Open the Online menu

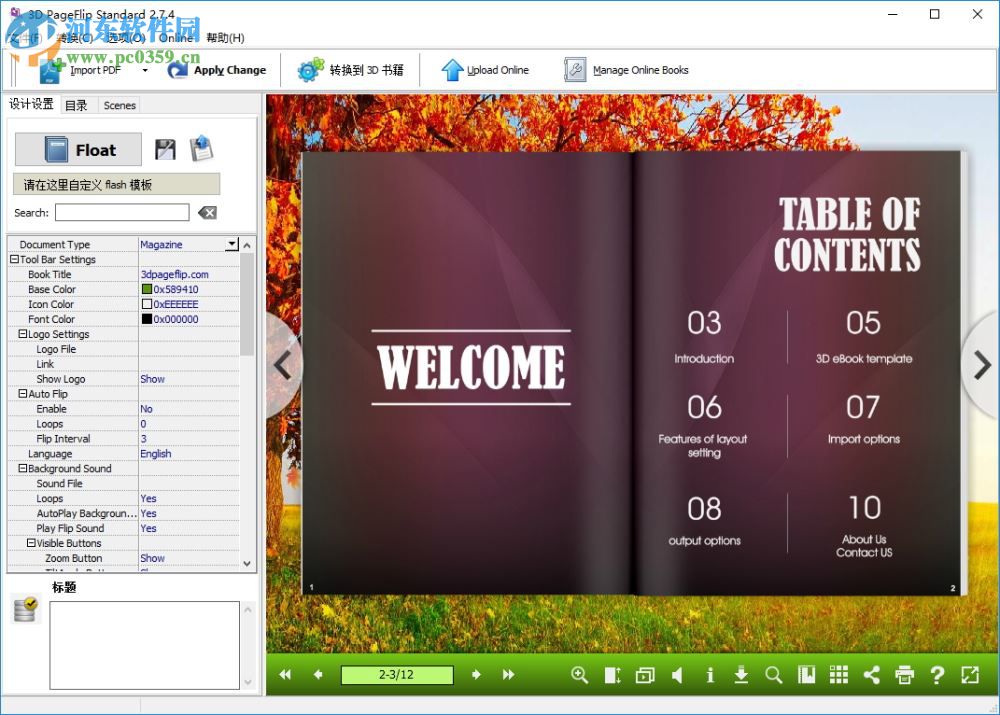pos(175,38)
